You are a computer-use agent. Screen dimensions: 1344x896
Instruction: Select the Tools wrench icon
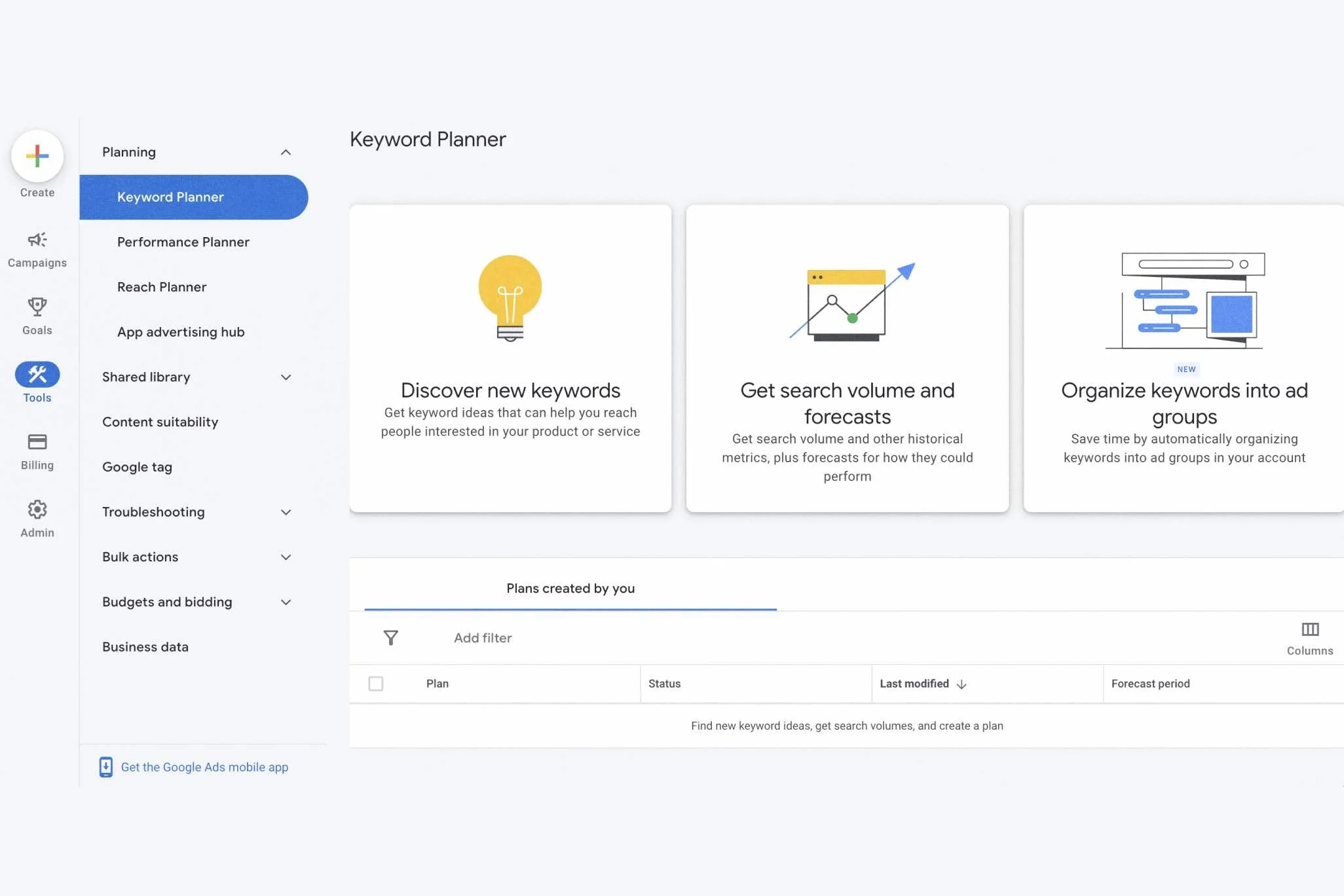click(x=37, y=375)
